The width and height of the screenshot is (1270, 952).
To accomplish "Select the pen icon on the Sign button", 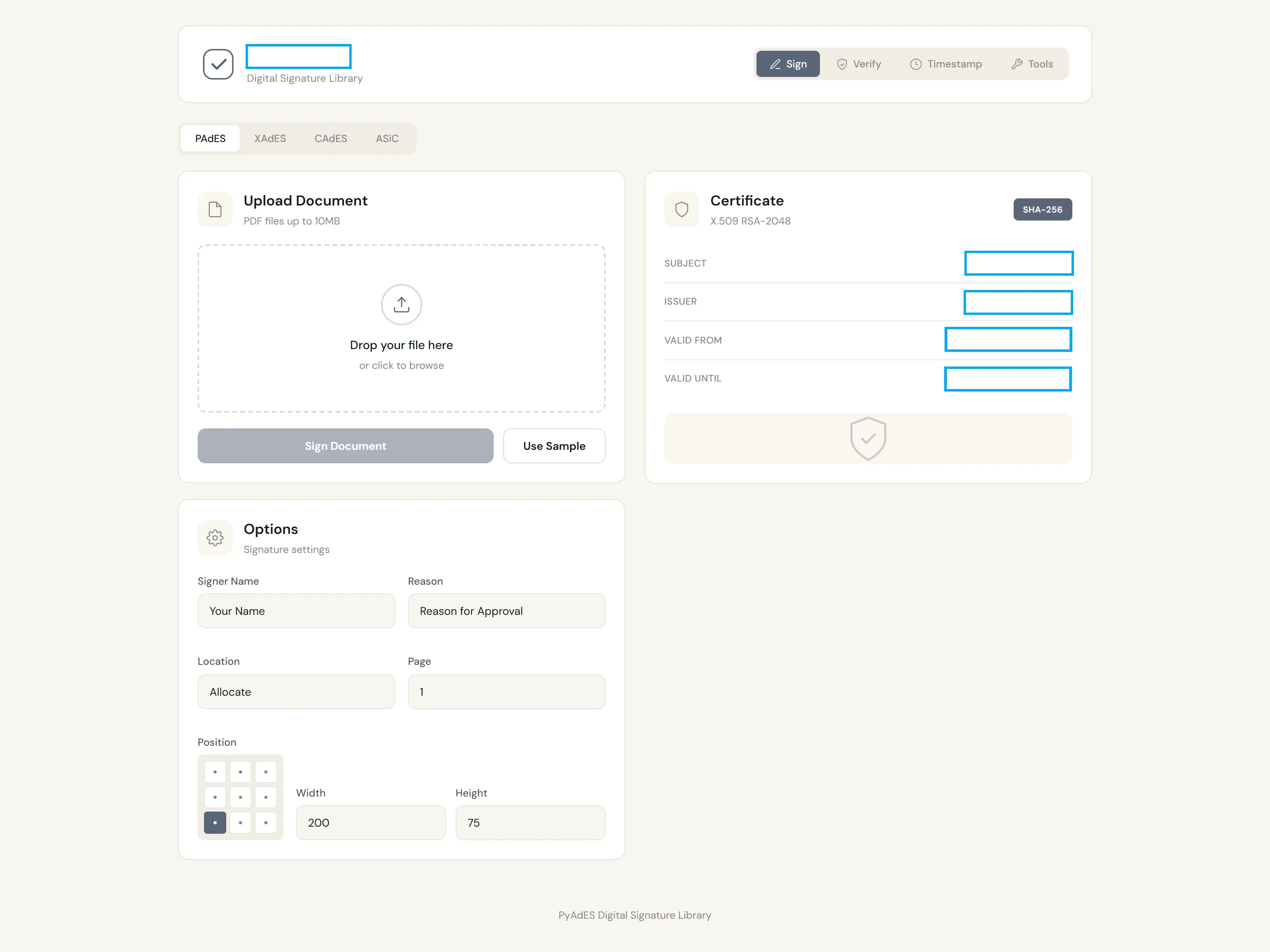I will tap(775, 64).
